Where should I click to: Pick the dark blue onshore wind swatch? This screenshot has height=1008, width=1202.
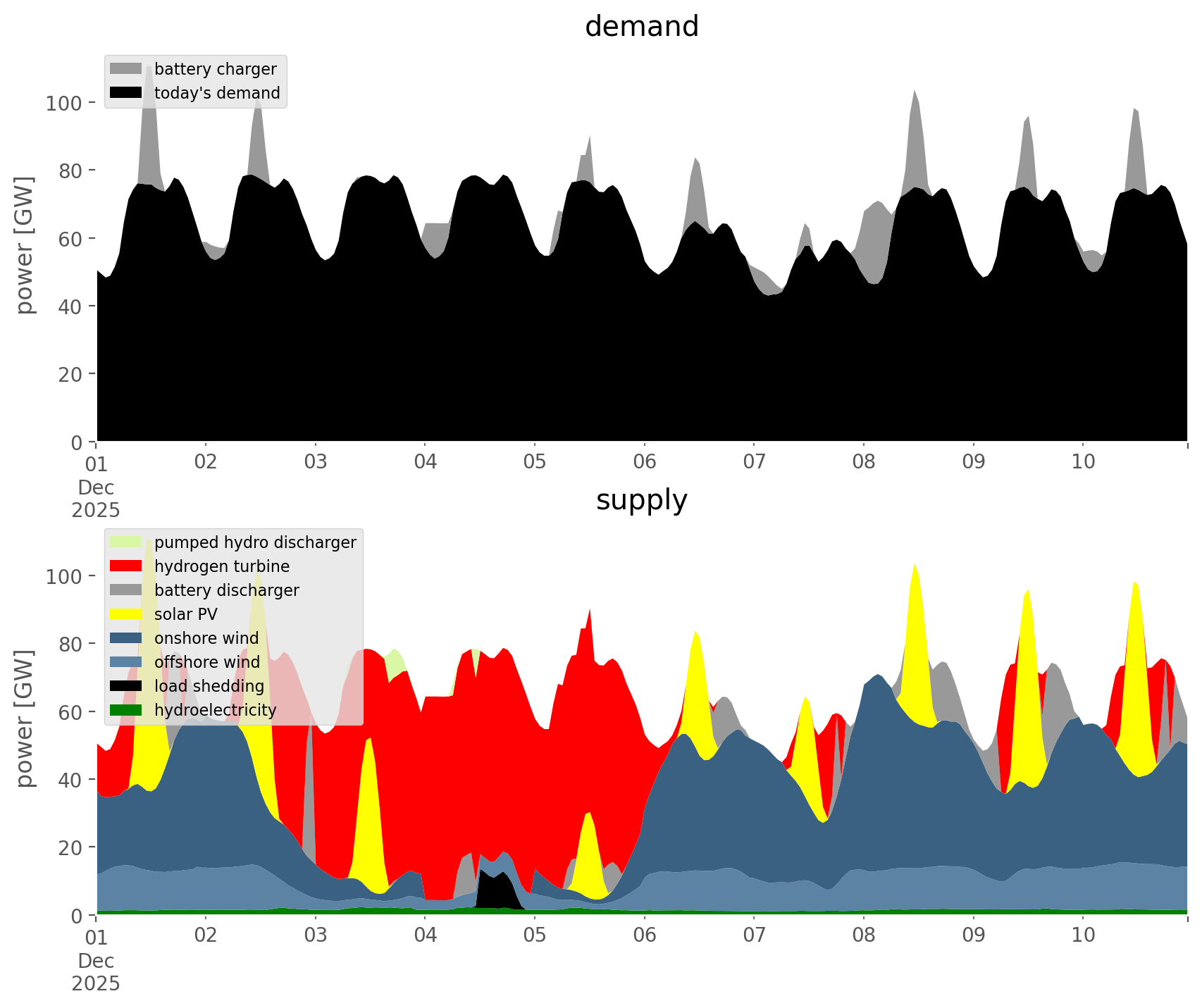coord(126,638)
